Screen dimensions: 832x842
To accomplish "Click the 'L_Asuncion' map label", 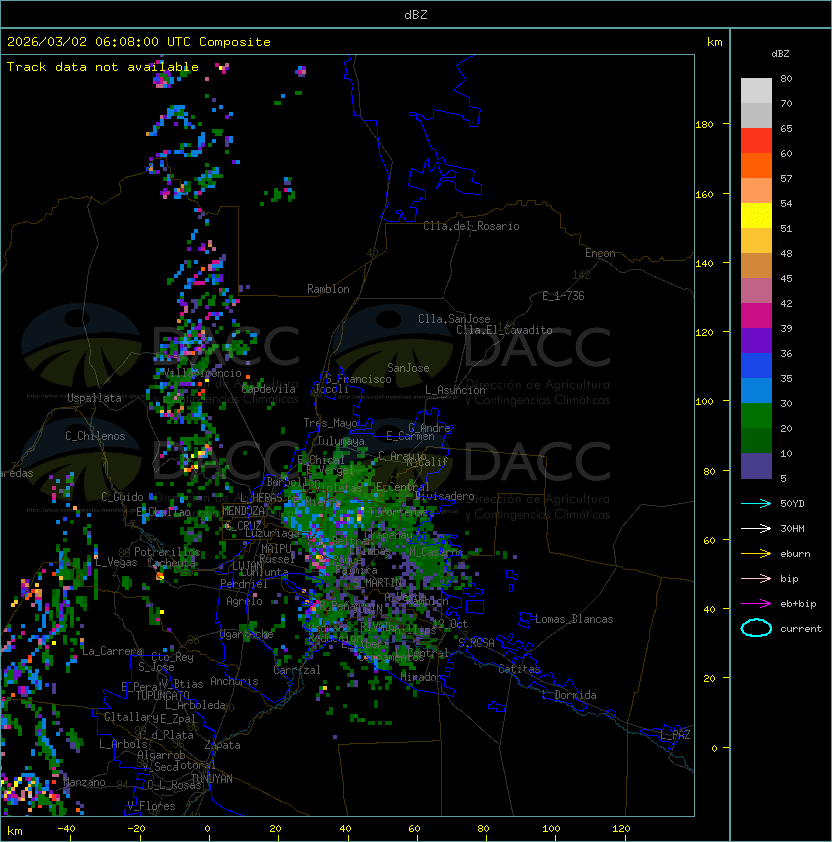I will pyautogui.click(x=455, y=390).
